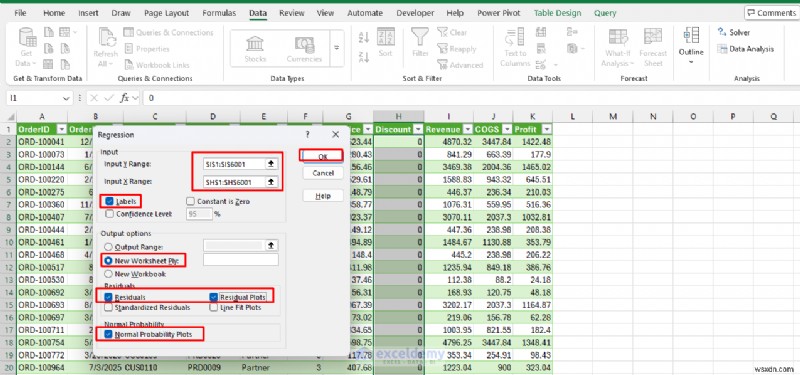Select the New Workbook option
Viewport: 800px width, 375px height.
tap(109, 274)
